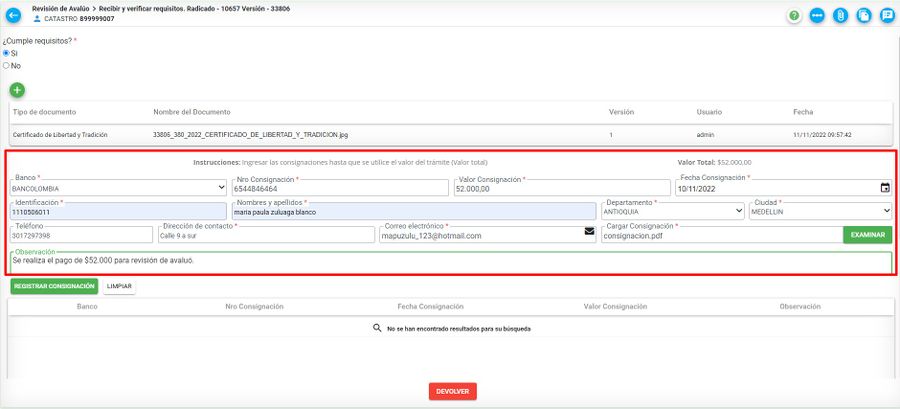Click the Cargar Consignación field consignacion.pdf
This screenshot has width=900, height=409.
(x=721, y=235)
